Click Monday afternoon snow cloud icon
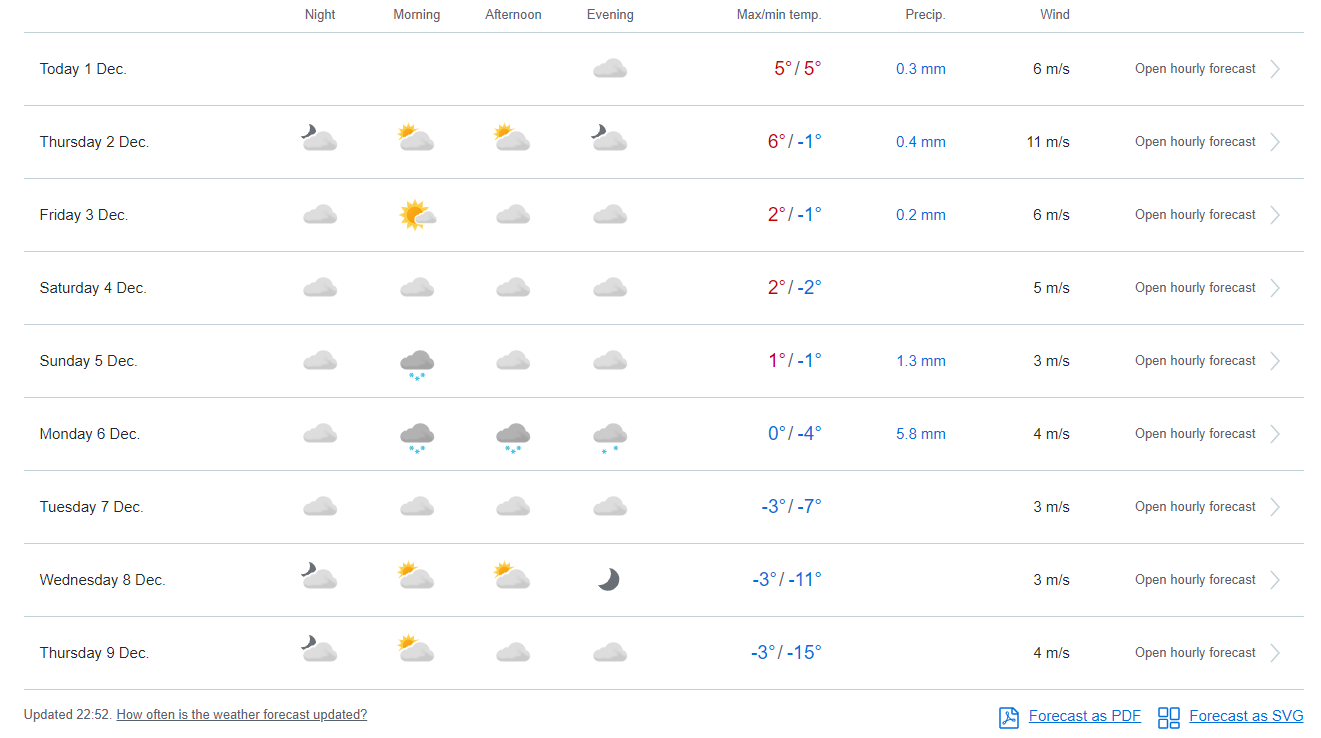The height and width of the screenshot is (738, 1321). pos(513,437)
